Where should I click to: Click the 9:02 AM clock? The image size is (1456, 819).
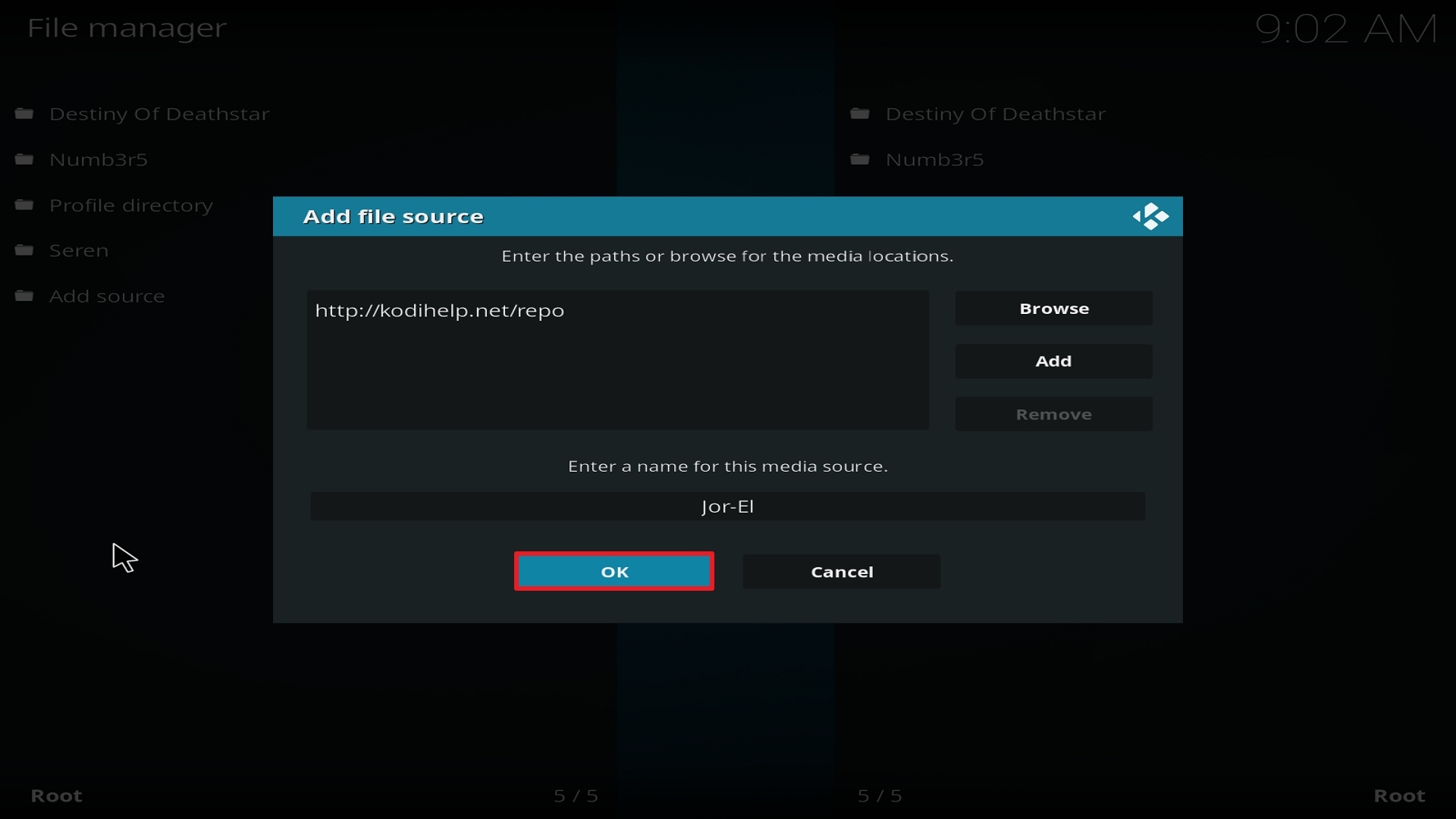1346,30
